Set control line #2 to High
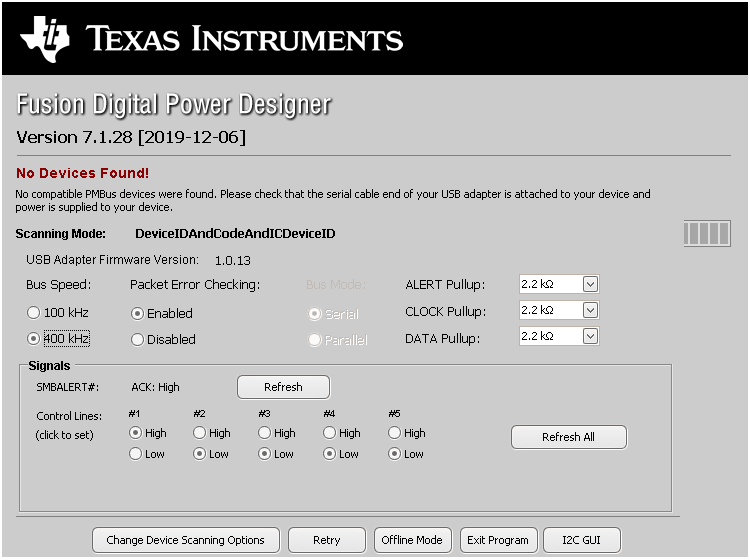 click(200, 433)
